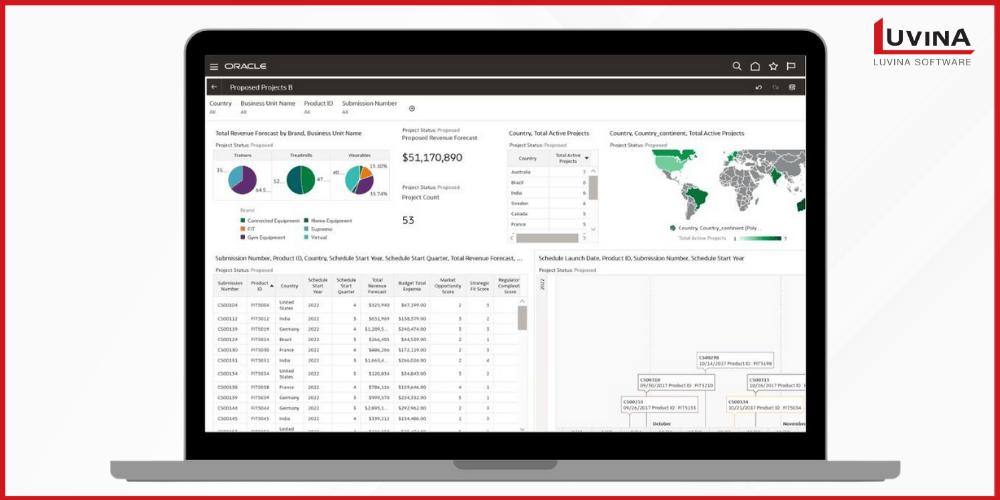Click scroll-up arrow of submissions table
Screen dimensions: 1000x500
point(522,301)
